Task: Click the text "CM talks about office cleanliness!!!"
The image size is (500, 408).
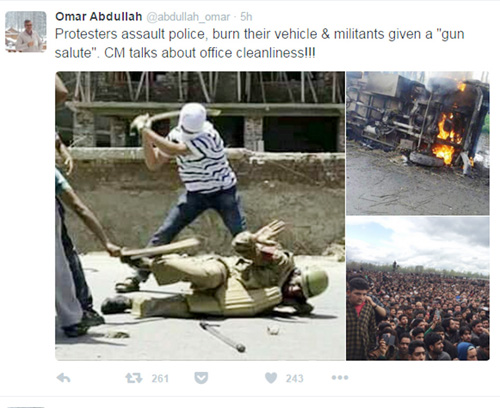Action: pyautogui.click(x=209, y=53)
